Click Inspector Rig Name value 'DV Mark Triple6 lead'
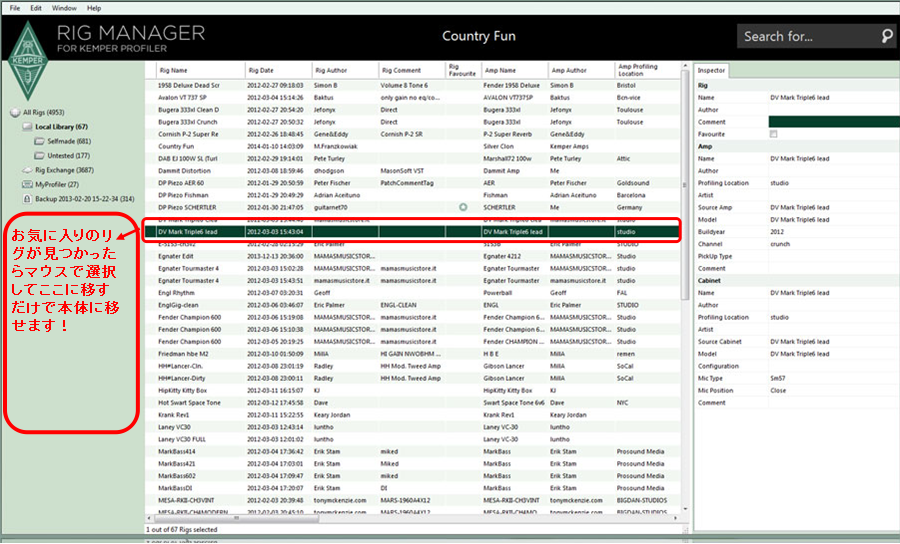Image resolution: width=900 pixels, height=544 pixels. [x=800, y=98]
